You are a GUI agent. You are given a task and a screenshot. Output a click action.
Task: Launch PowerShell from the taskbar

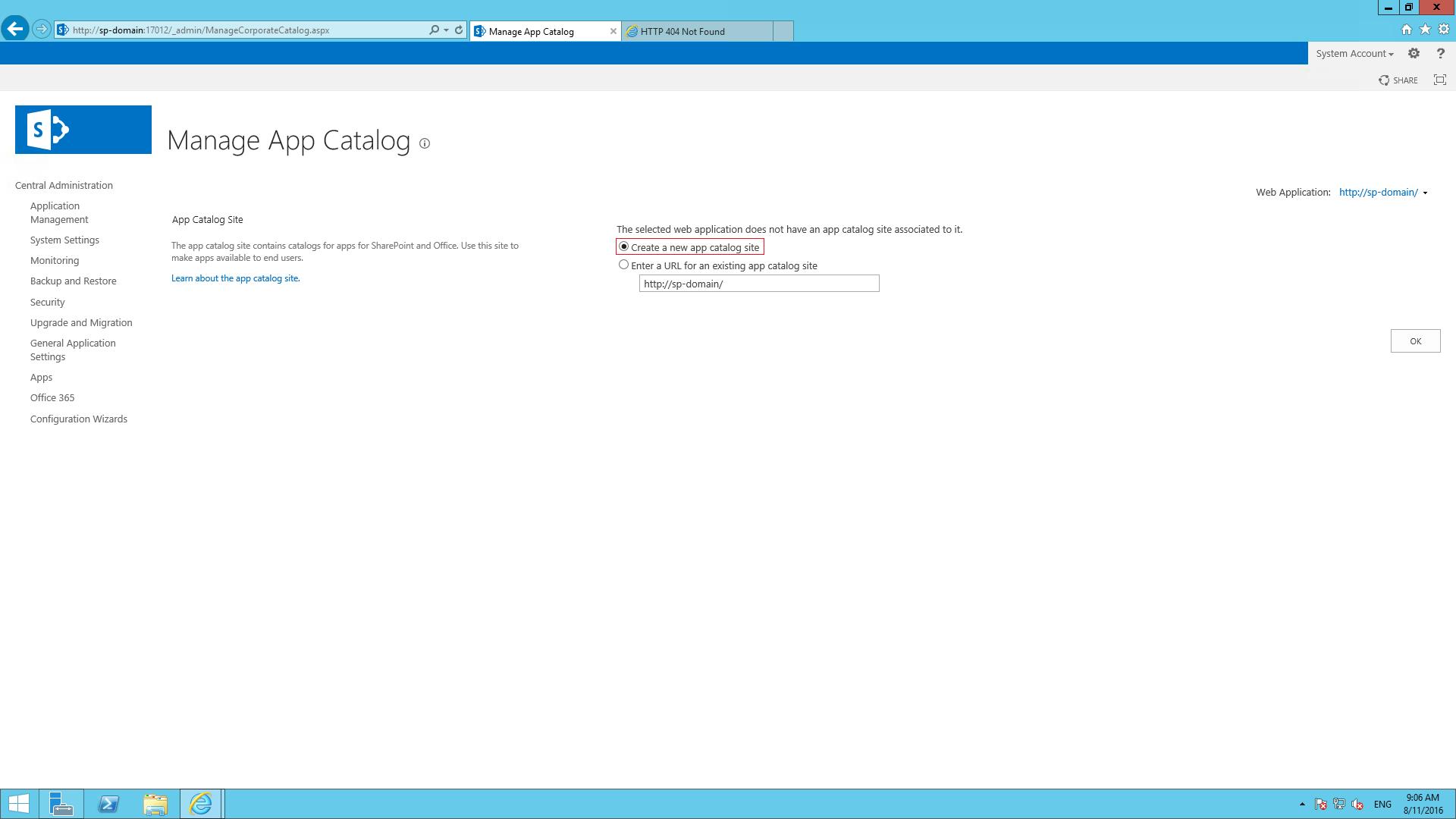108,804
